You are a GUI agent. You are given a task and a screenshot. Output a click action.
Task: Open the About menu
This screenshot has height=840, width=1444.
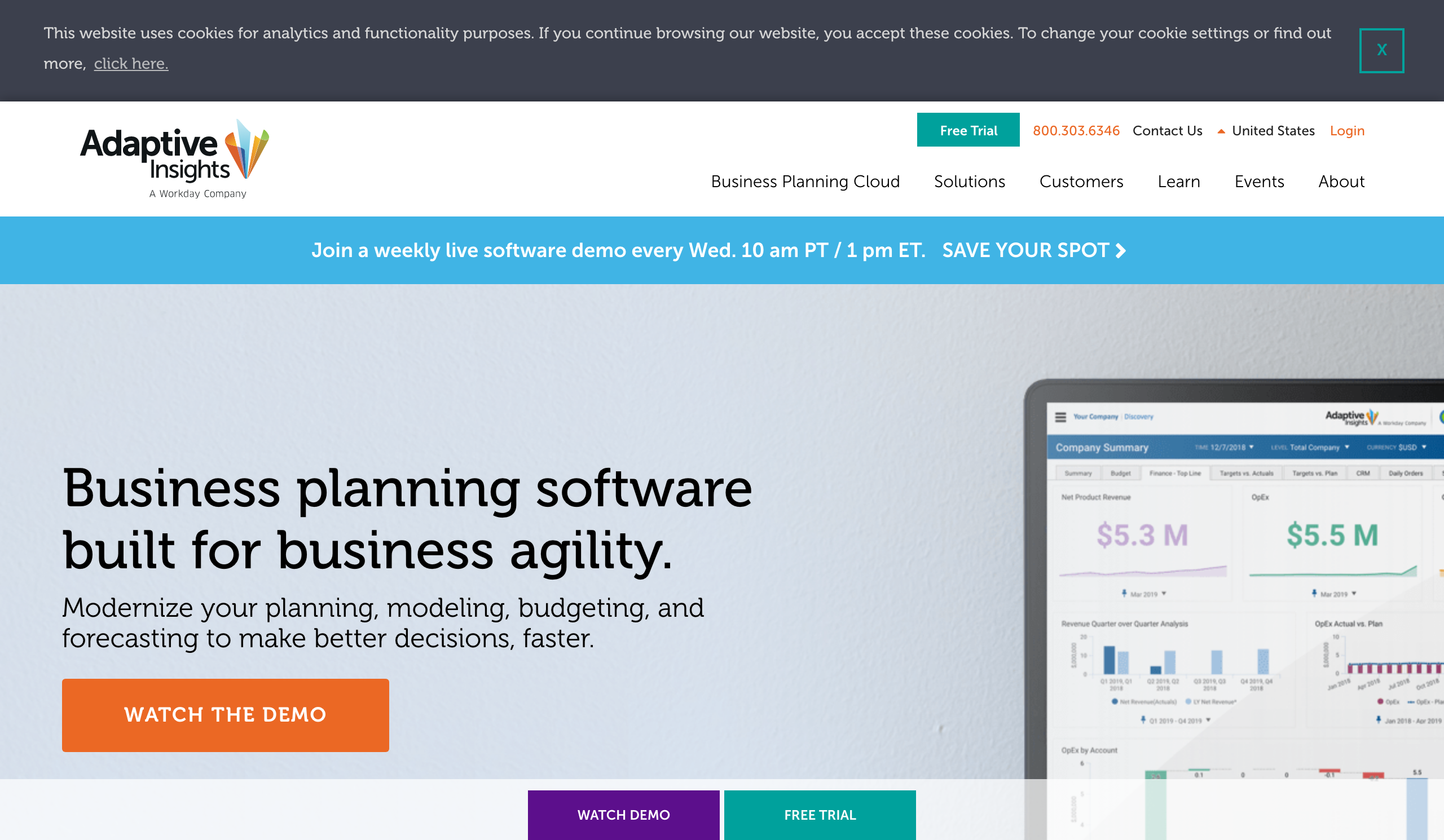[x=1341, y=182]
